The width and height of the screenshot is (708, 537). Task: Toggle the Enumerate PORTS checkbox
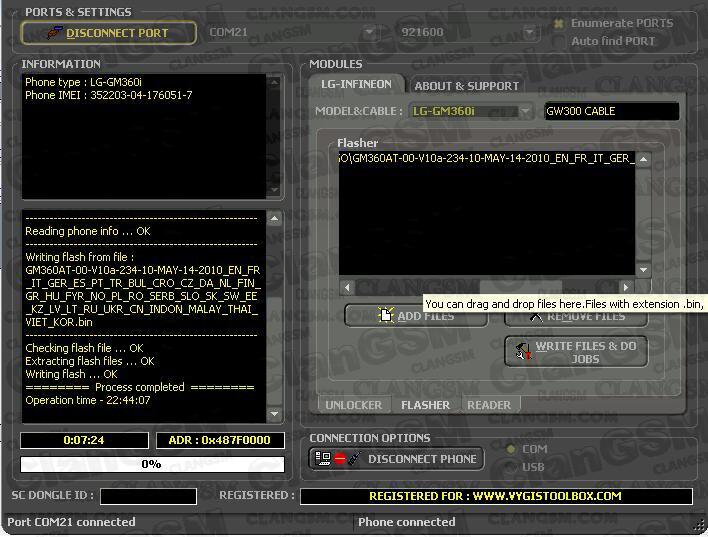[x=559, y=23]
